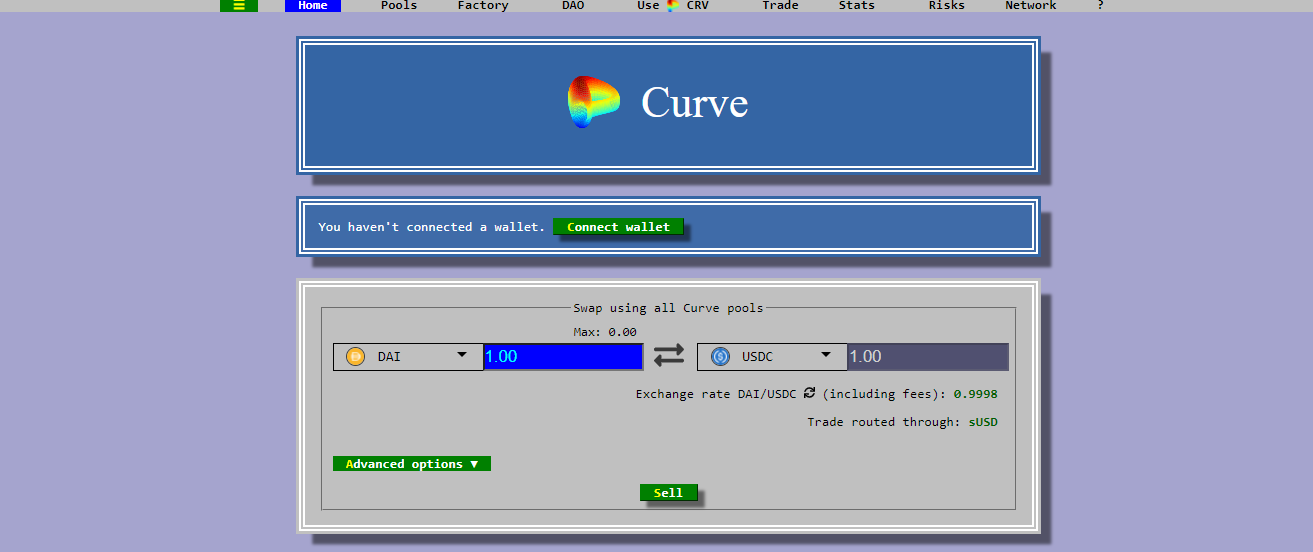Click the 'Swap using all Curve pools' heading
Image resolution: width=1313 pixels, height=552 pixels.
pyautogui.click(x=668, y=308)
